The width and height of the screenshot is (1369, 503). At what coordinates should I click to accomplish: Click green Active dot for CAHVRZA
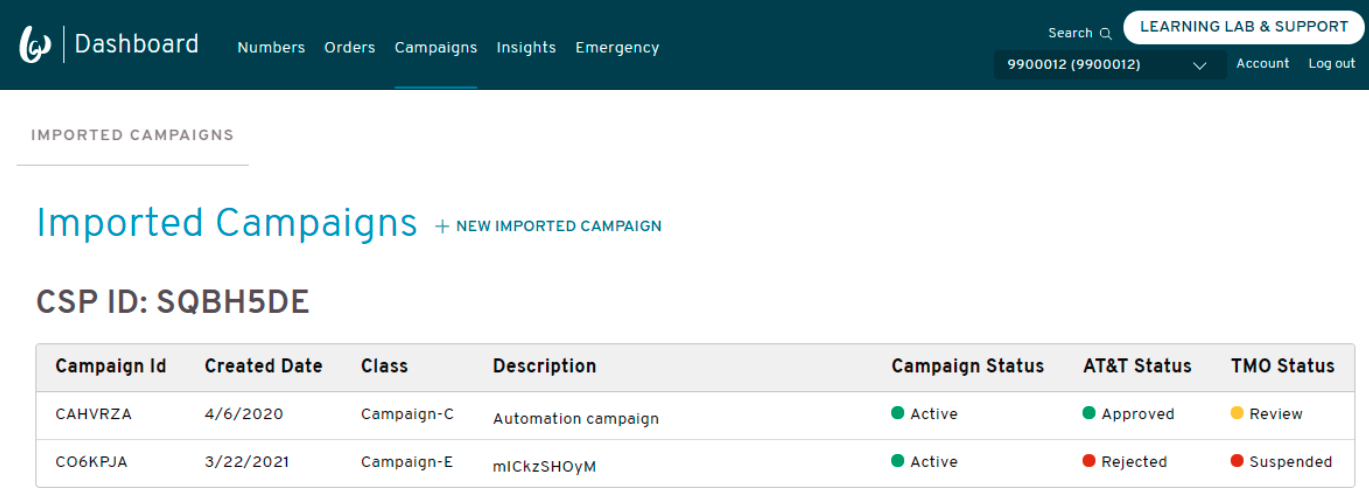click(897, 413)
